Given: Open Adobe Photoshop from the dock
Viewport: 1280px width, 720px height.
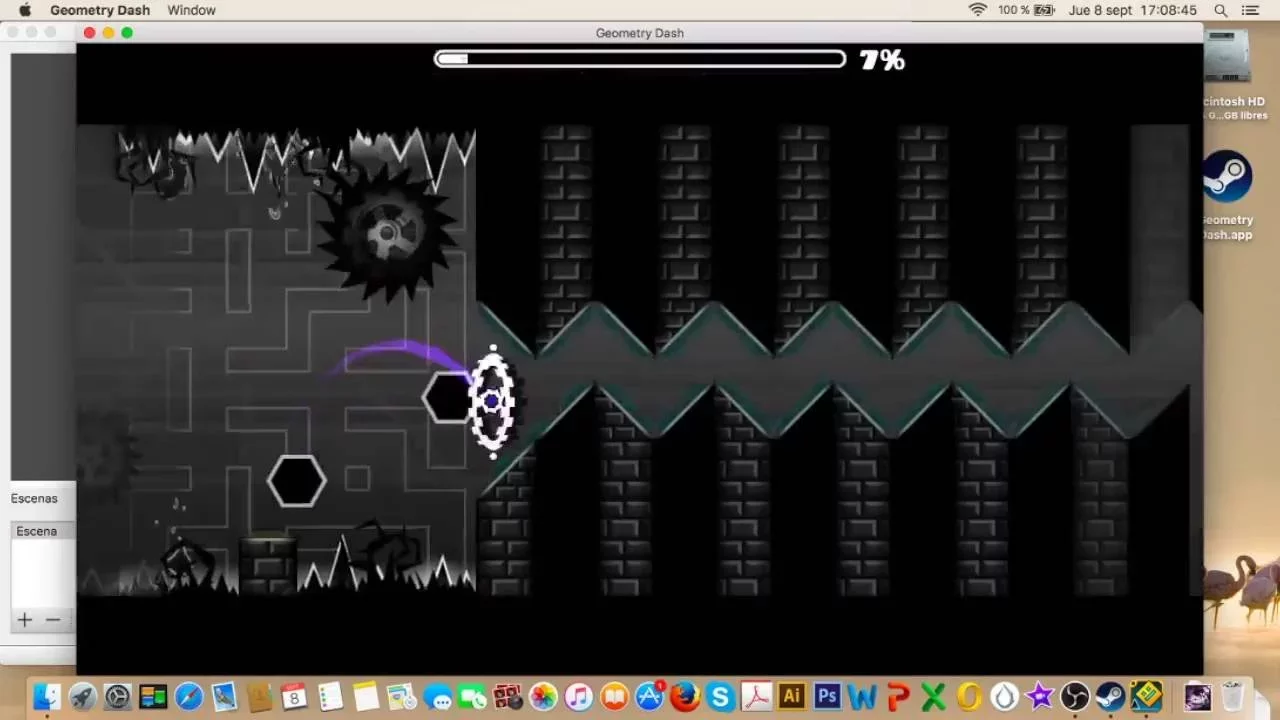Looking at the screenshot, I should (x=827, y=696).
